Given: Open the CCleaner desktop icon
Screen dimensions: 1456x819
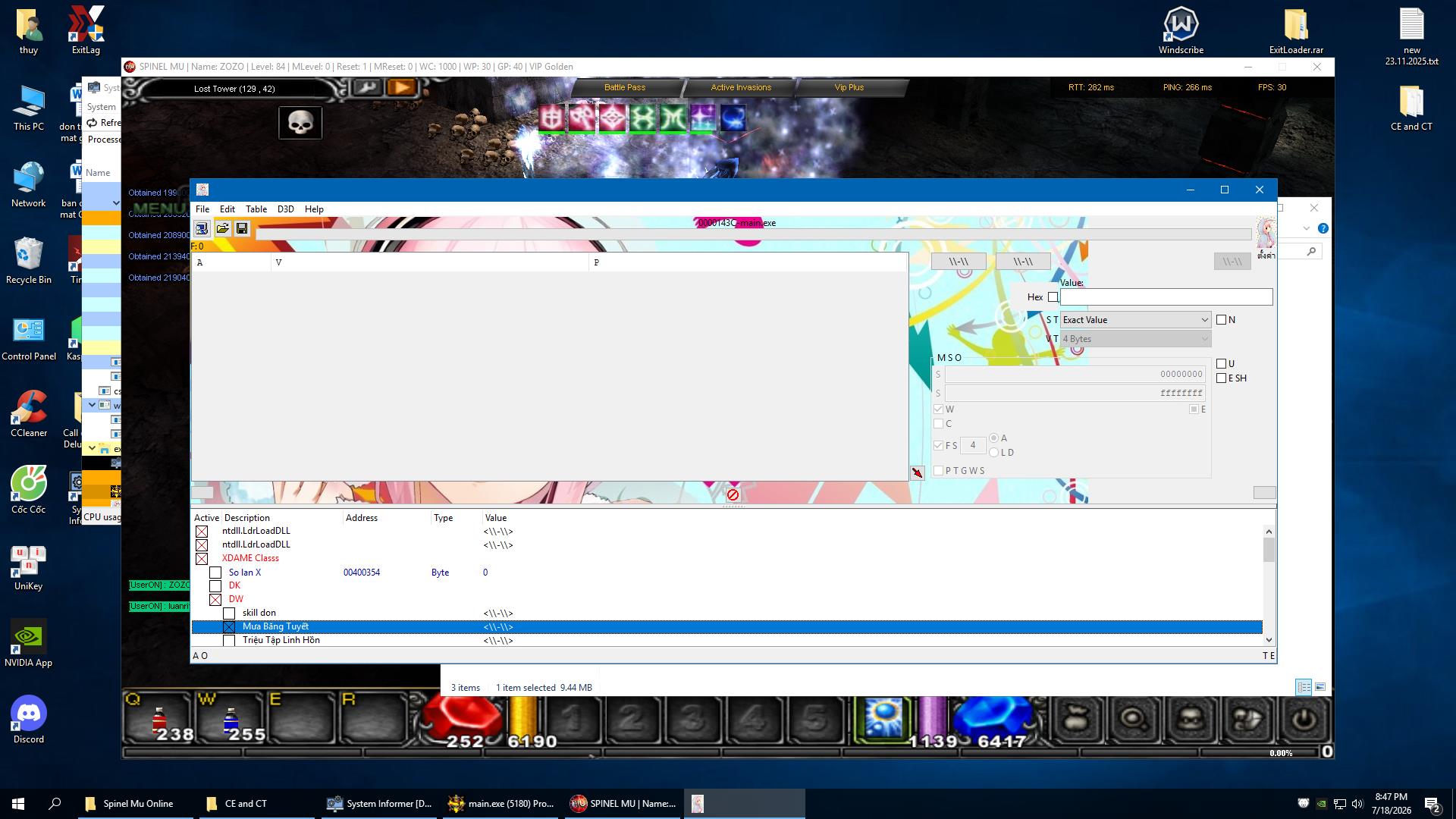Looking at the screenshot, I should [x=29, y=413].
